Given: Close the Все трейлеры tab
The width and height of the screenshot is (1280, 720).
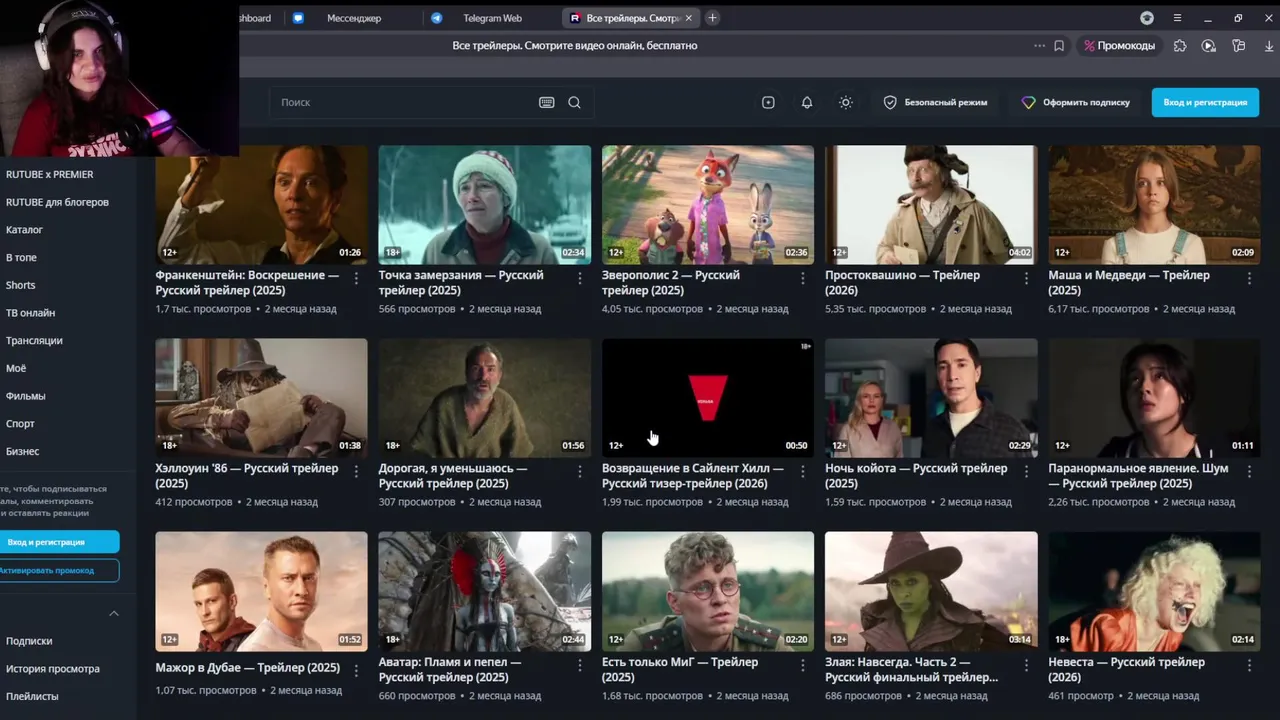Looking at the screenshot, I should [688, 18].
